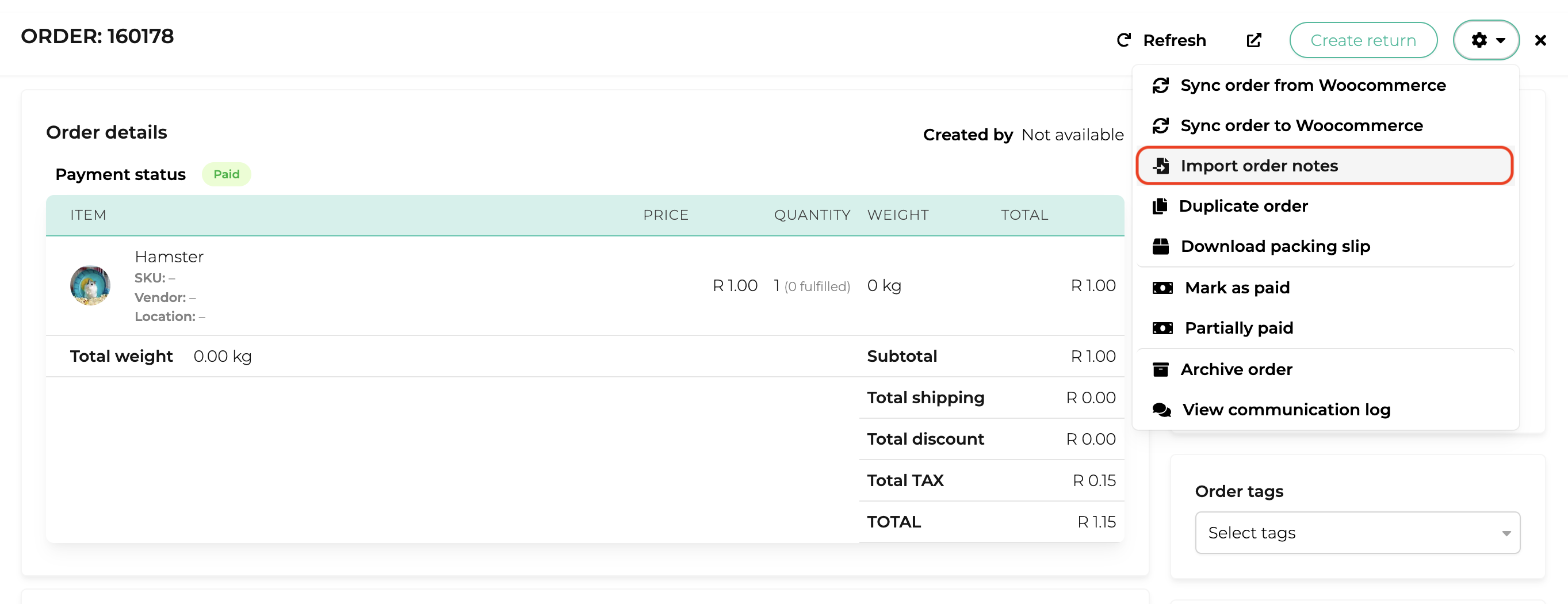Click the Select tags dropdown arrow
1568x604 pixels.
(x=1506, y=533)
